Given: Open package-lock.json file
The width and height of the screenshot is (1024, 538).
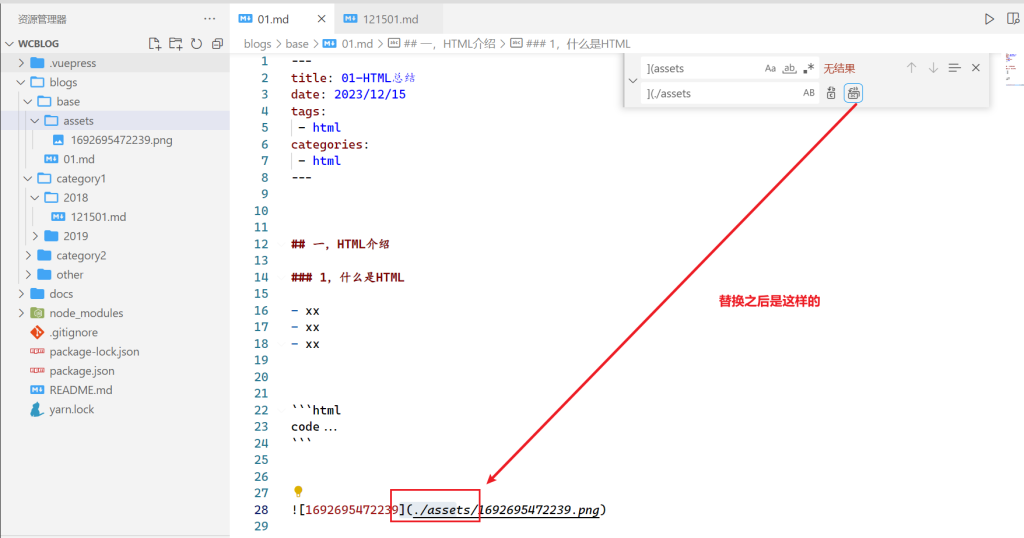Looking at the screenshot, I should (x=94, y=351).
